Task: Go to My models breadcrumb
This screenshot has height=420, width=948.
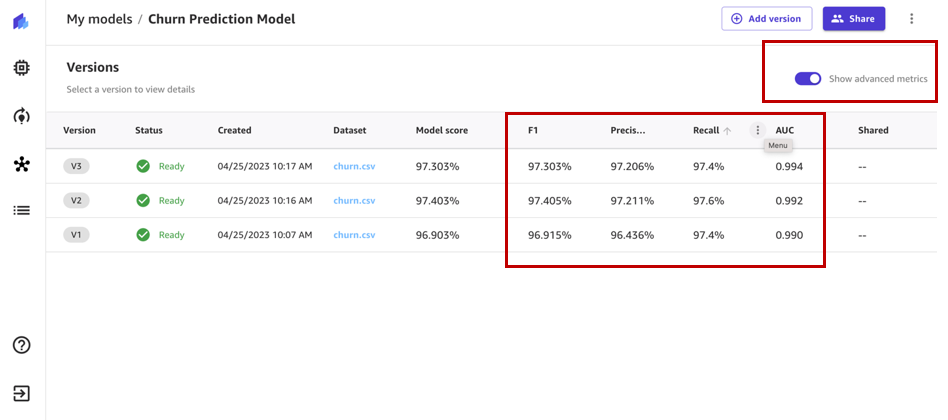Action: [99, 19]
